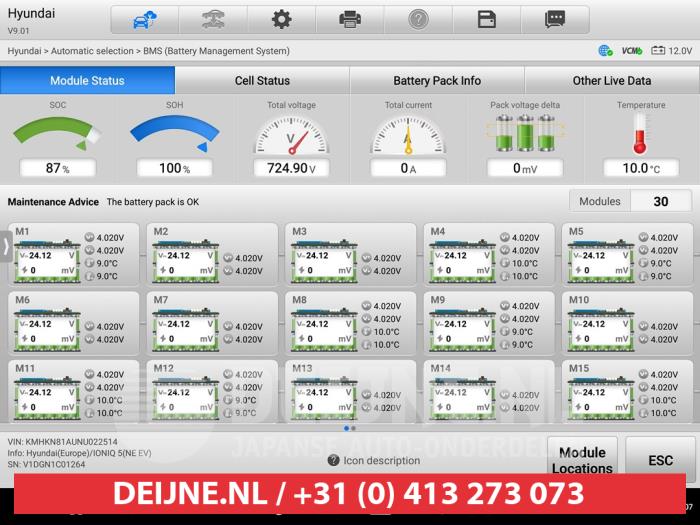Click the SN V1DGN1C01264 text

click(x=46, y=464)
